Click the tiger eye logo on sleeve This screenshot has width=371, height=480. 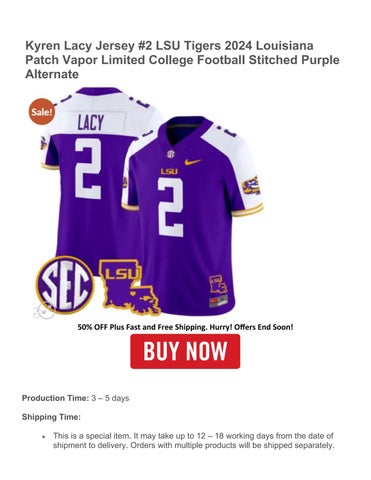[251, 186]
